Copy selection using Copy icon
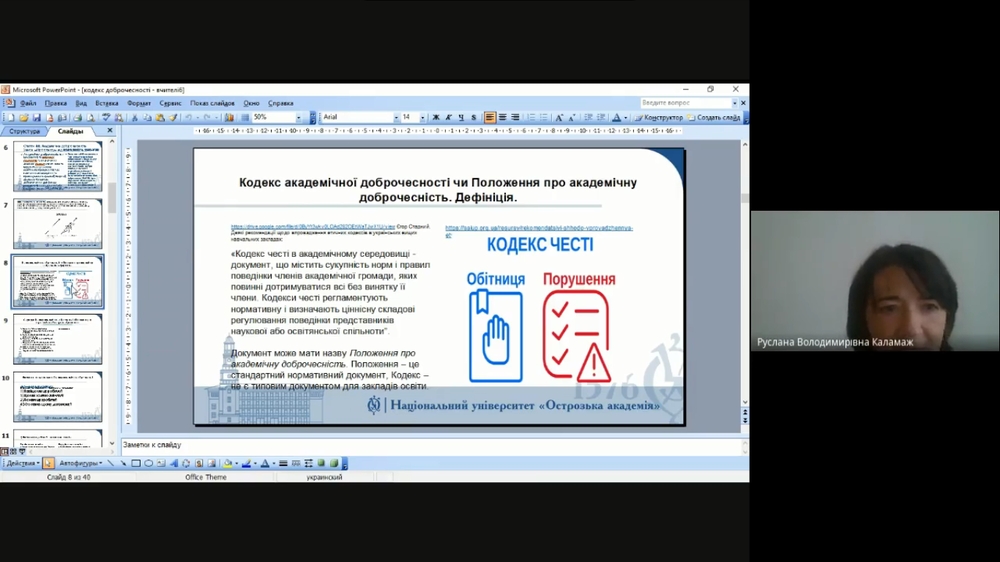The height and width of the screenshot is (562, 1000). pyautogui.click(x=147, y=117)
